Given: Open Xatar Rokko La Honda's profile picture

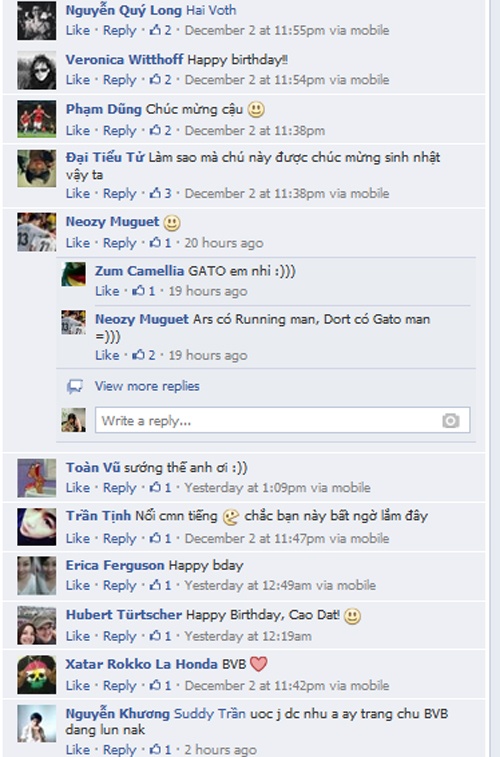Looking at the screenshot, I should [x=37, y=674].
